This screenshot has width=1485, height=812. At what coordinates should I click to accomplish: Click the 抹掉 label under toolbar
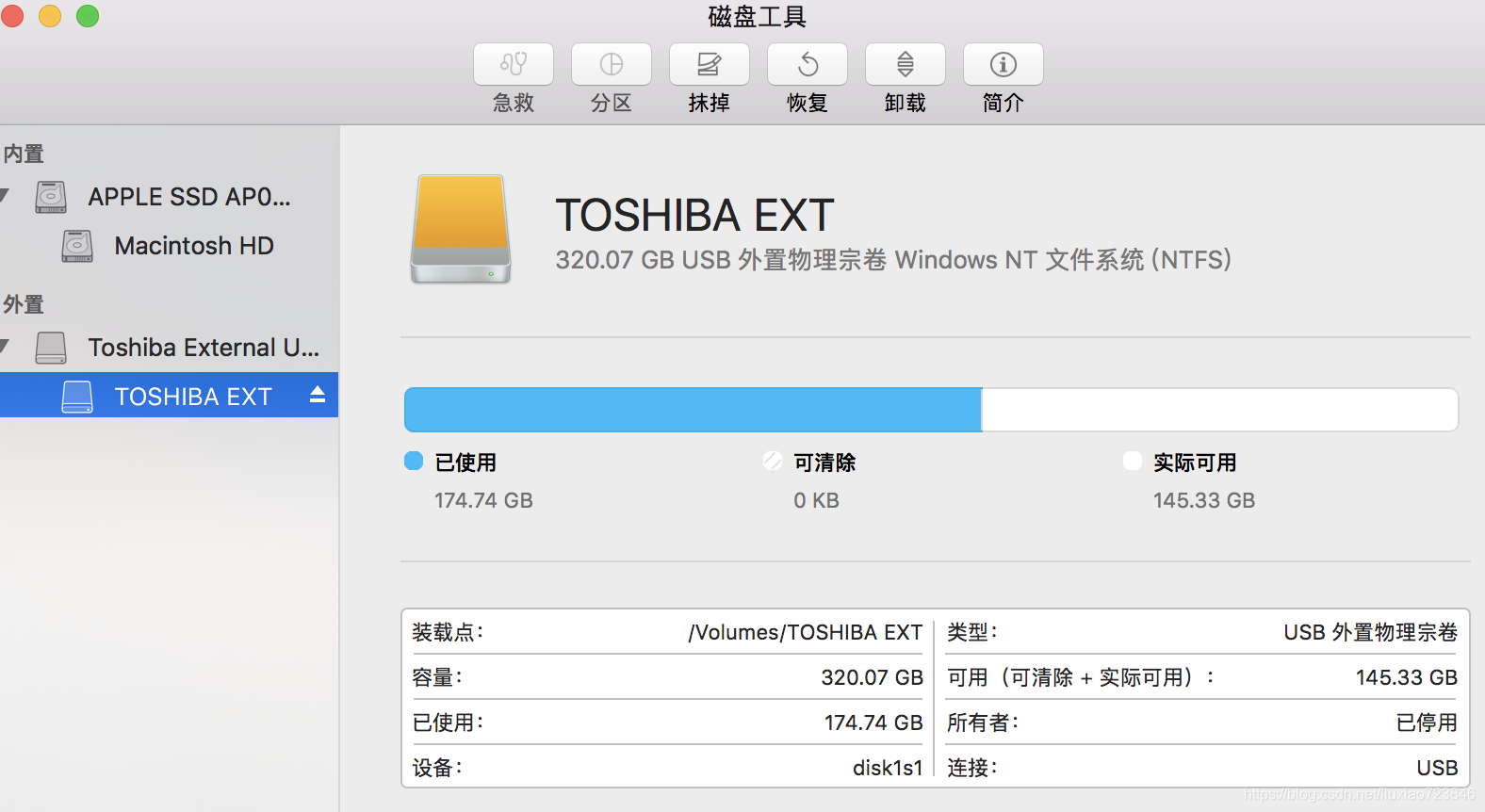[x=710, y=103]
